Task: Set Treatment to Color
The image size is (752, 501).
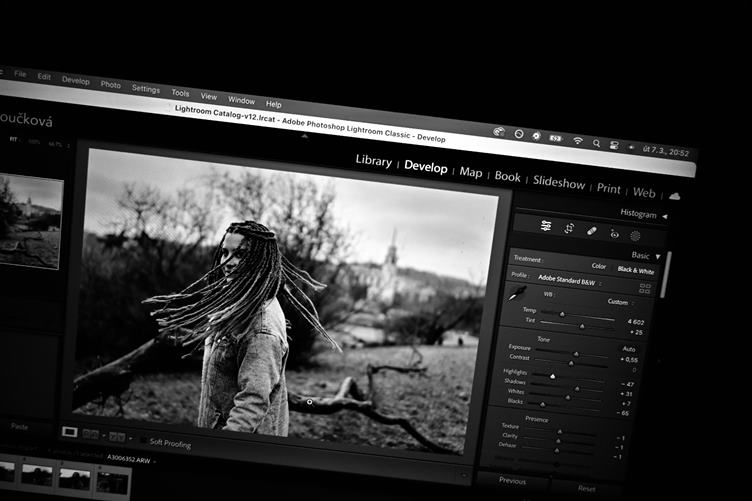Action: click(x=599, y=266)
